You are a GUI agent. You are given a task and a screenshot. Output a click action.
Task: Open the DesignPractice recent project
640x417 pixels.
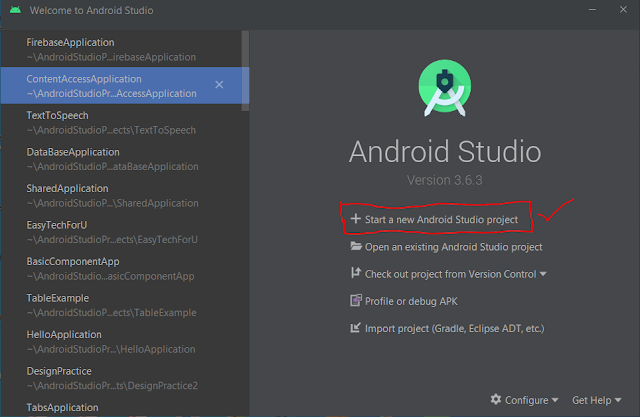121,378
